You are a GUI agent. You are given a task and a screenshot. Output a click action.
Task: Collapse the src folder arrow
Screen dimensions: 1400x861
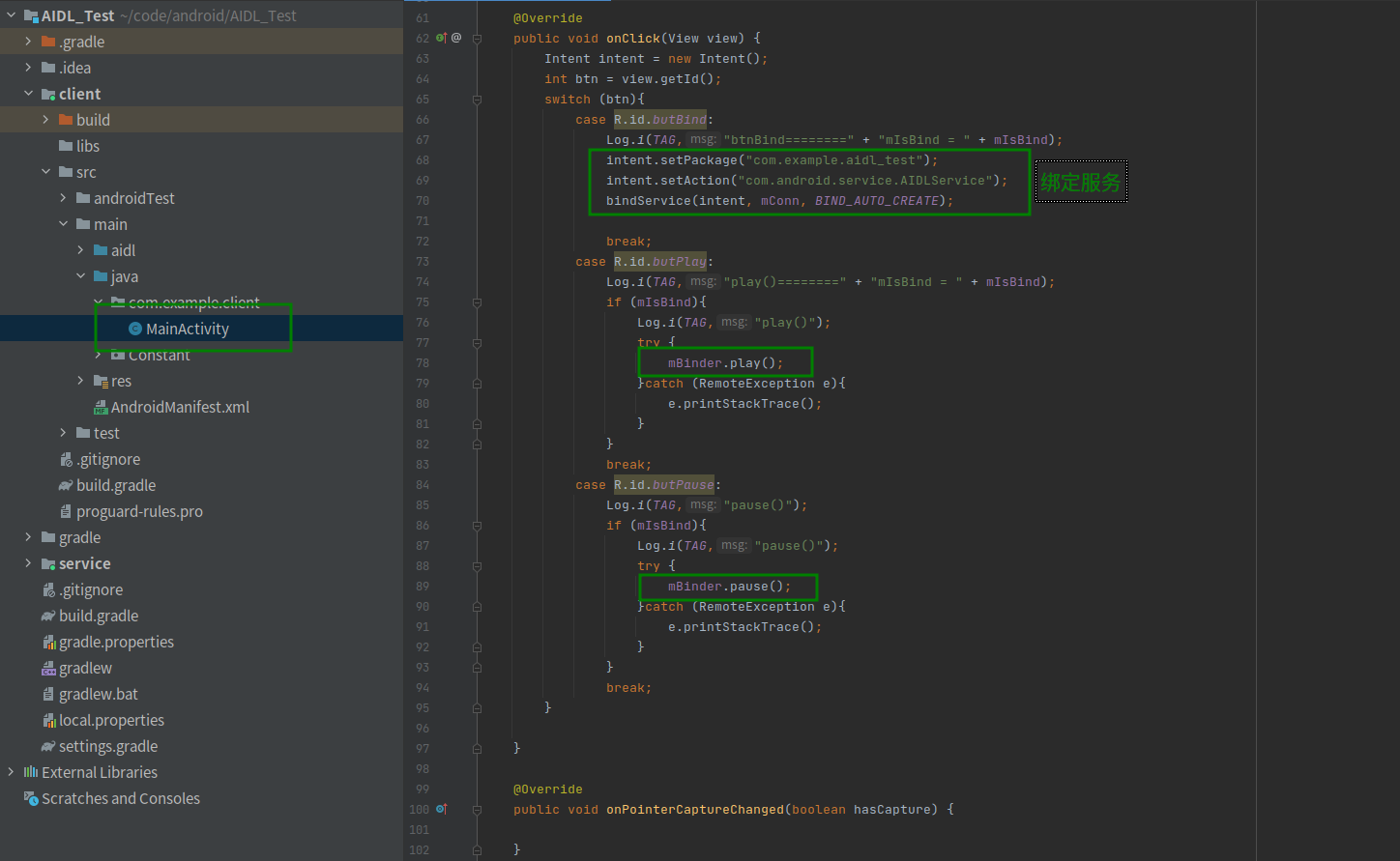coord(45,172)
